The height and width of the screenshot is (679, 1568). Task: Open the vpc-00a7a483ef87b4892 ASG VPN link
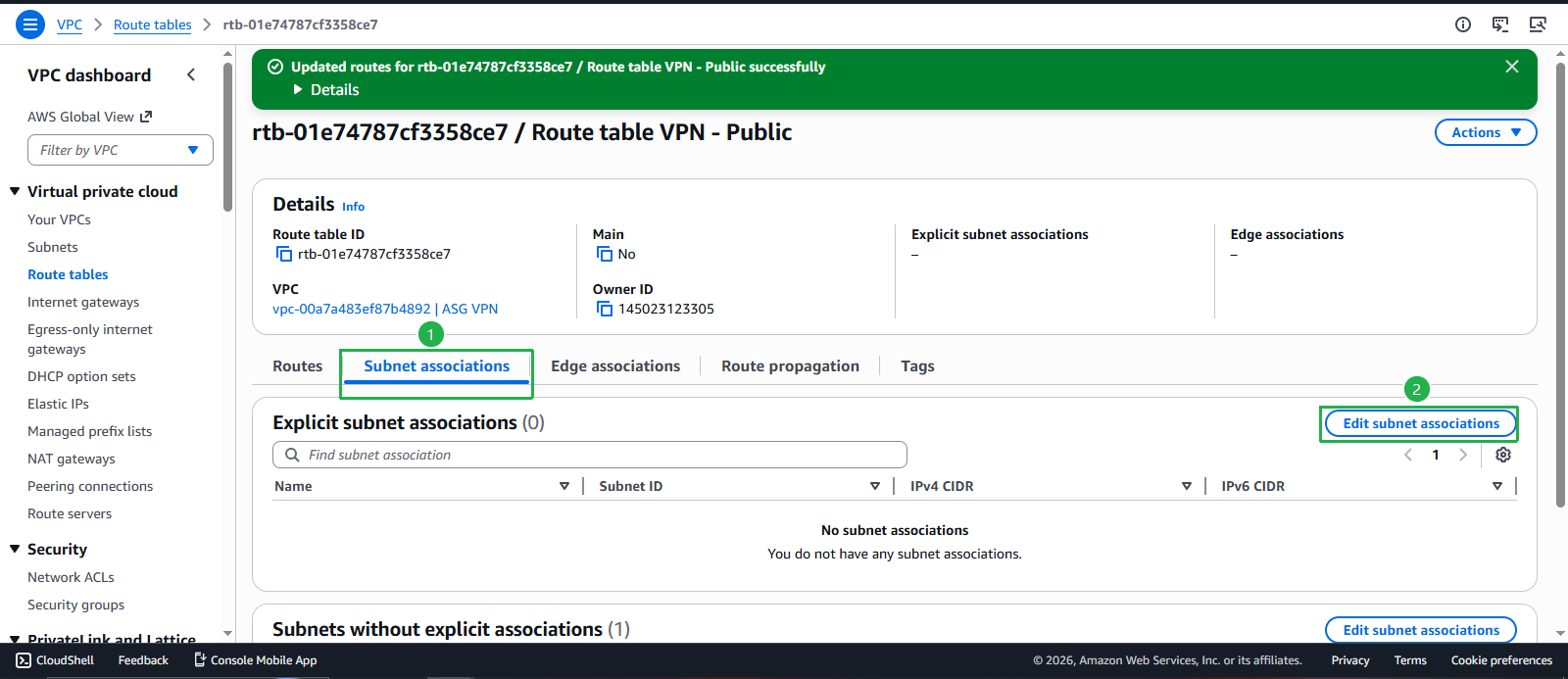(385, 309)
